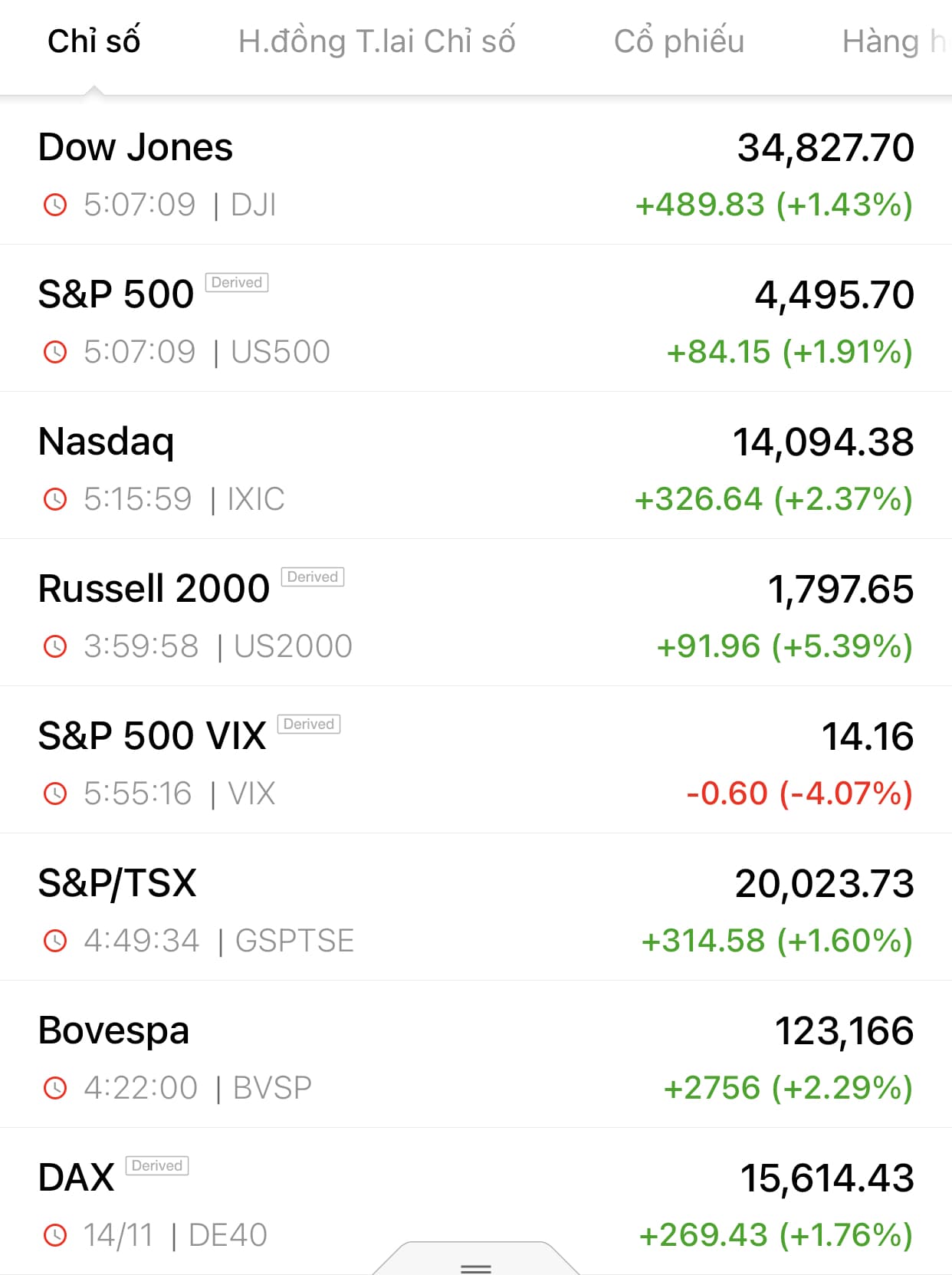Switch to the Cổ phiếu tab

coord(679,41)
